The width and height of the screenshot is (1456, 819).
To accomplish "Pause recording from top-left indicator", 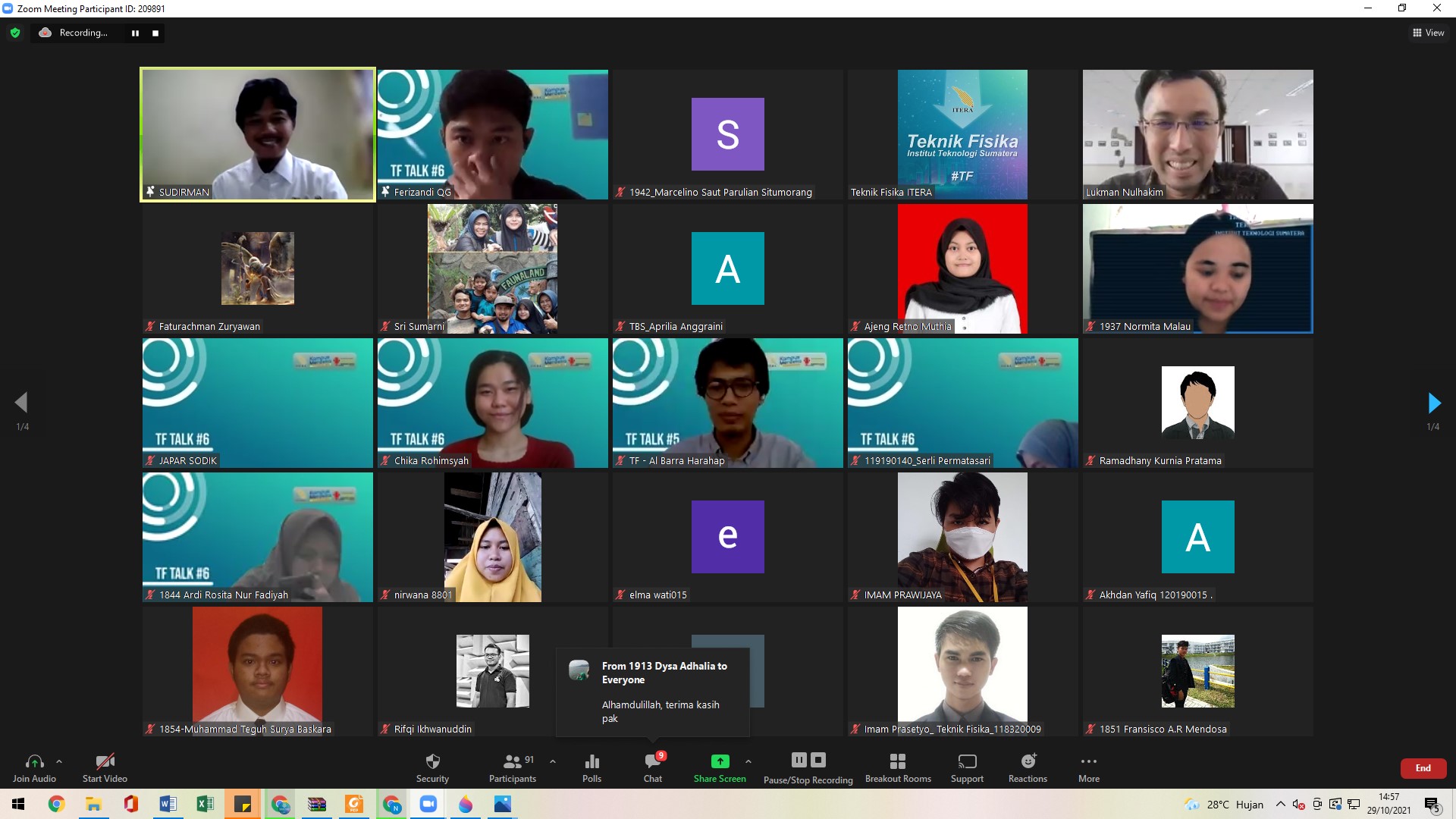I will tap(135, 33).
